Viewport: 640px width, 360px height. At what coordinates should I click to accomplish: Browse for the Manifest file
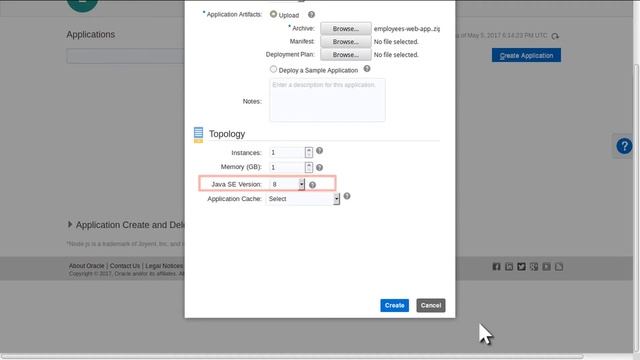pyautogui.click(x=346, y=42)
